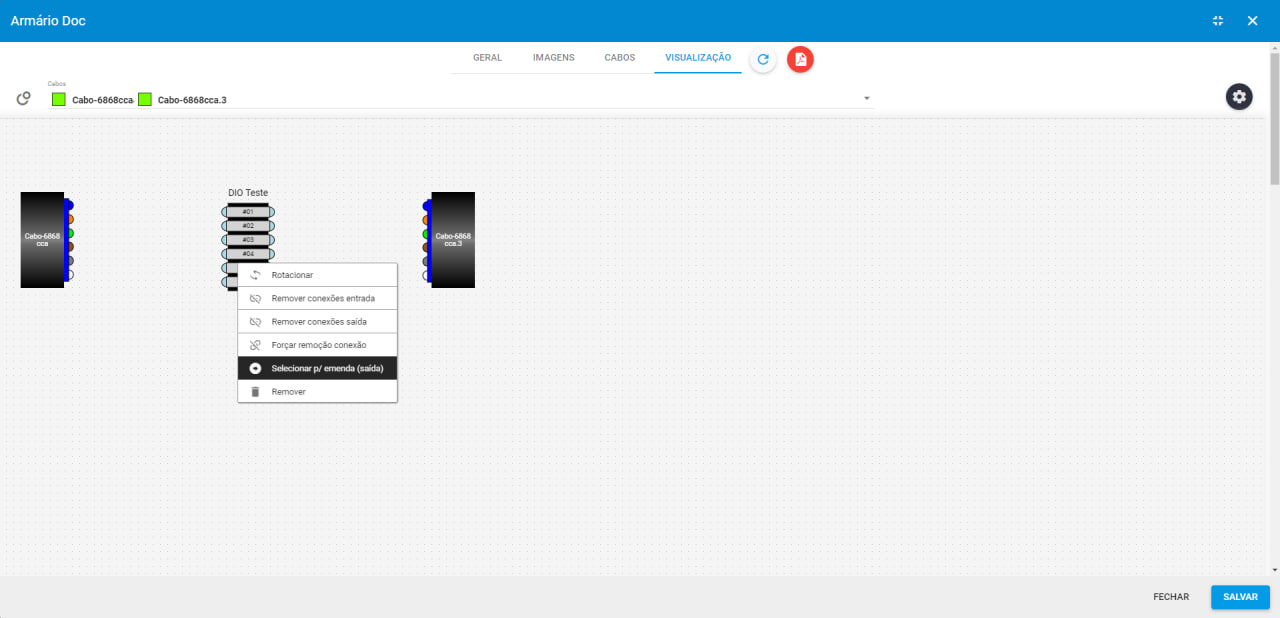The height and width of the screenshot is (618, 1280).
Task: Go to the CABOS tab
Action: 620,58
